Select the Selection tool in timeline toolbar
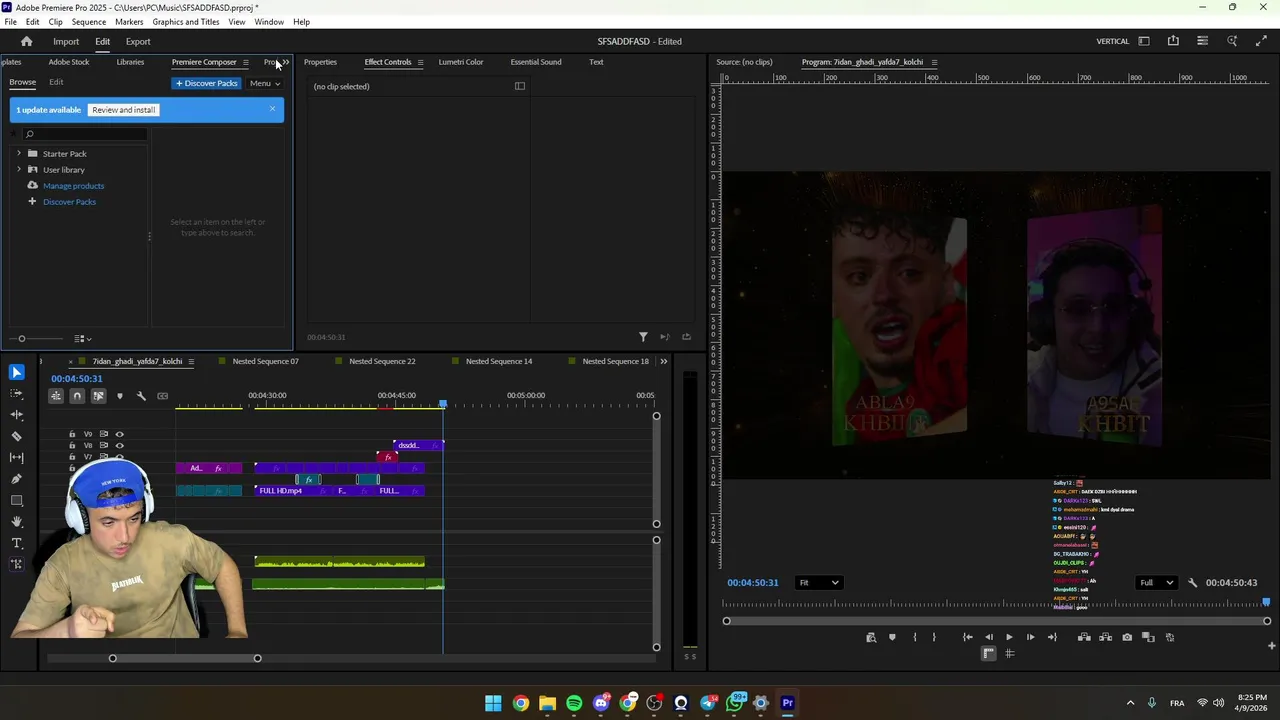 16,372
